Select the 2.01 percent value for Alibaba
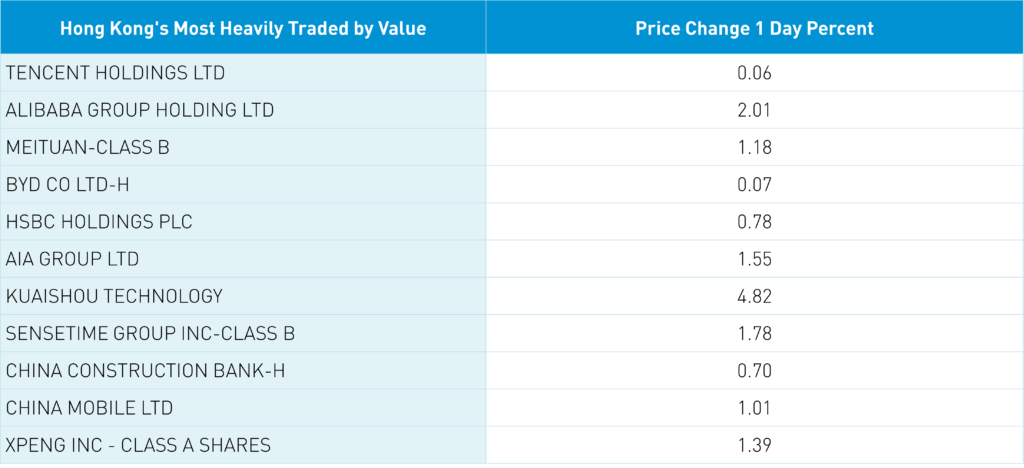The image size is (1024, 468). click(754, 110)
